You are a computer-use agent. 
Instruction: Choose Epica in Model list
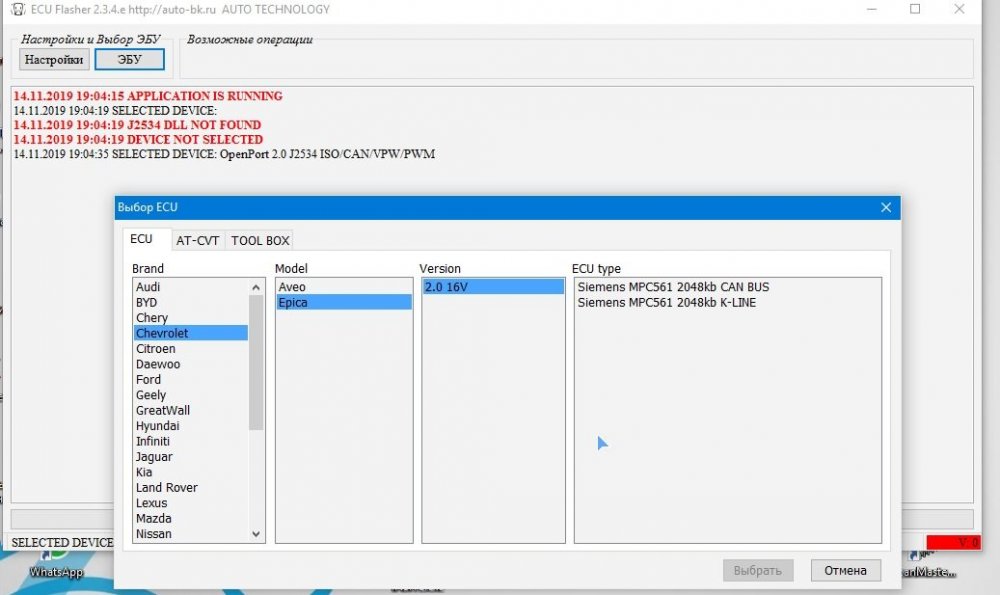pyautogui.click(x=344, y=302)
